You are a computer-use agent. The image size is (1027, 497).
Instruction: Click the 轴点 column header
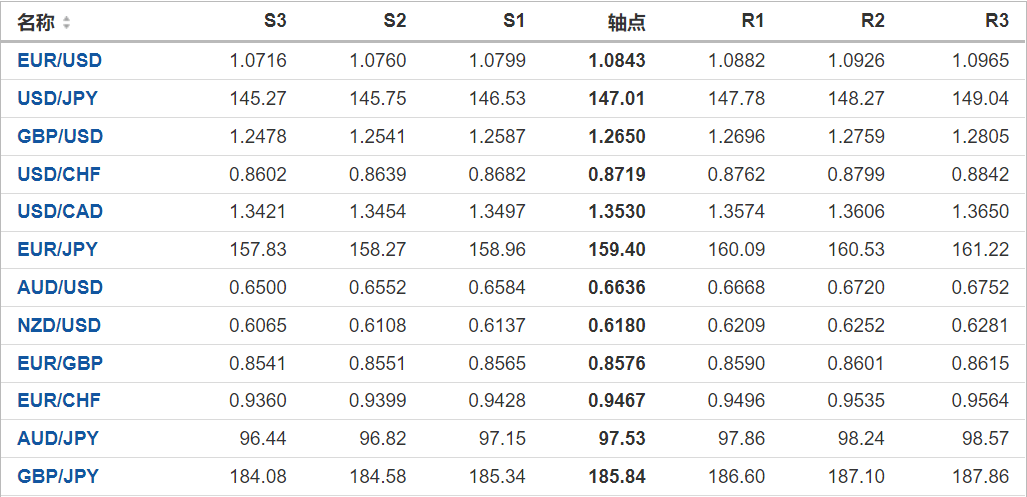click(x=626, y=22)
